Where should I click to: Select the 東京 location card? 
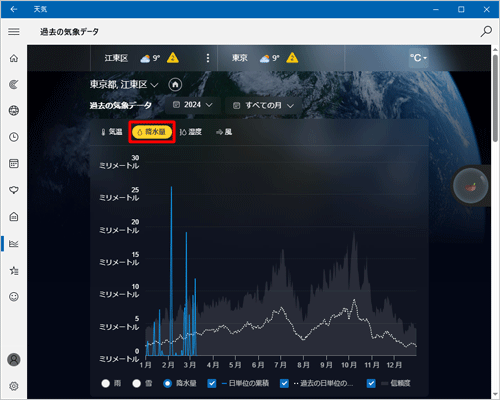click(x=281, y=58)
